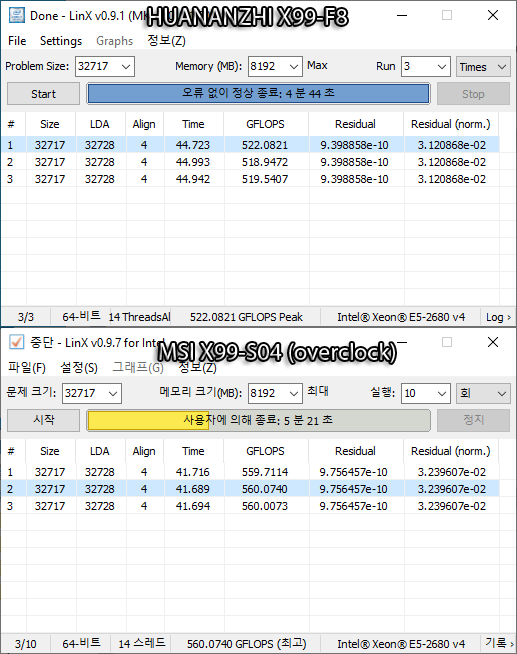Open the 회 unit dropdown
The width and height of the screenshot is (517, 654).
click(x=483, y=393)
